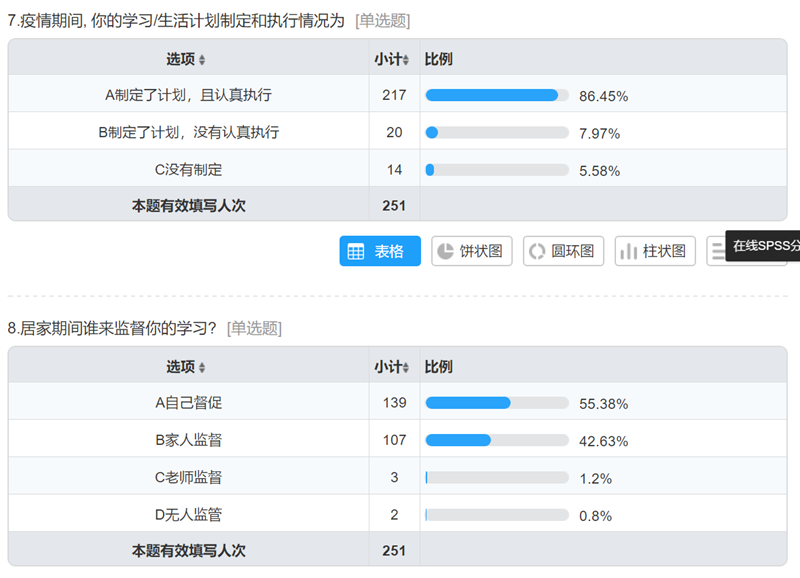Select row C老师监督
The width and height of the screenshot is (800, 578).
(x=188, y=477)
